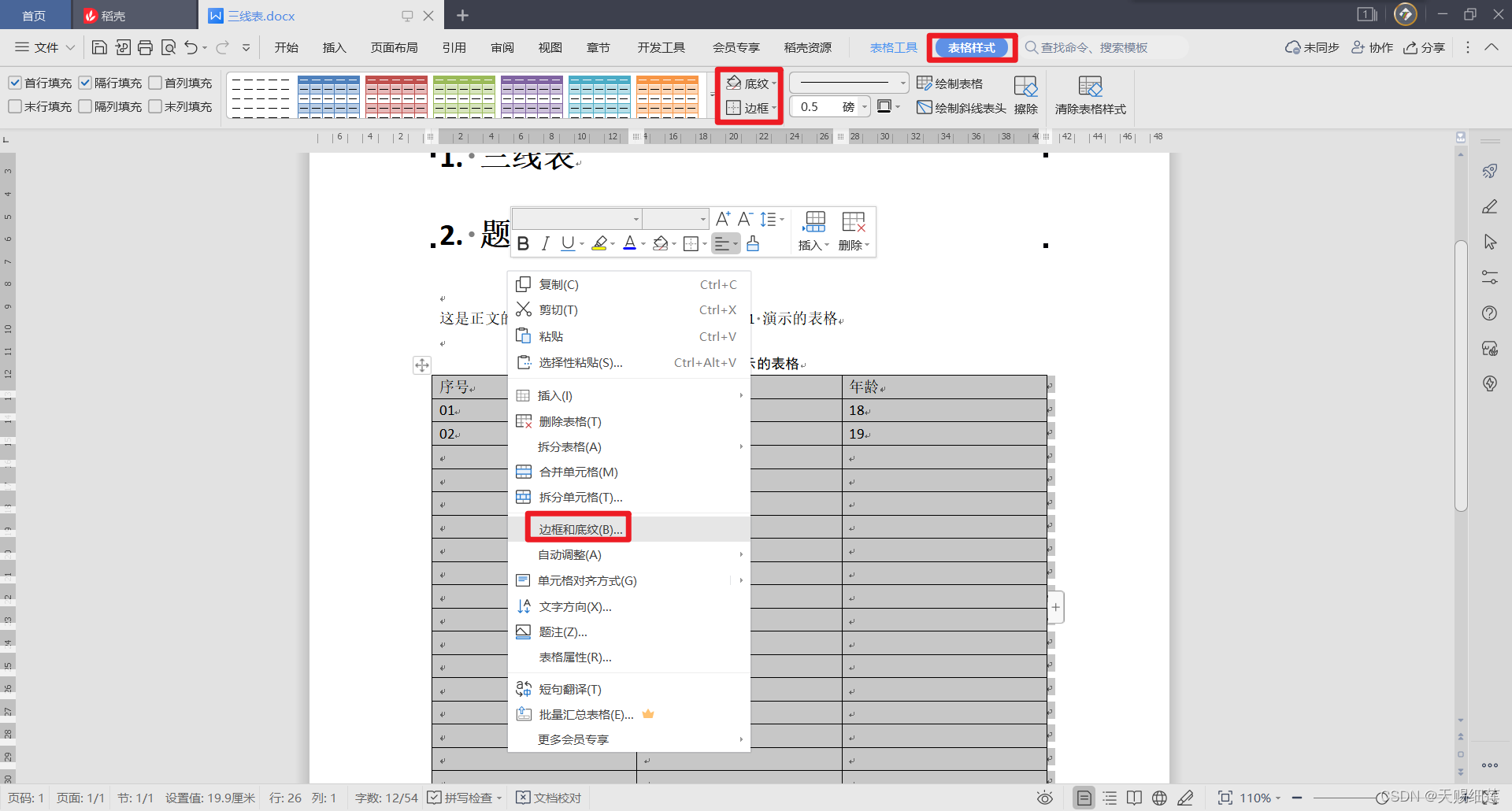Click the 协作 collaborate button
The image size is (1512, 811).
coord(1372,47)
